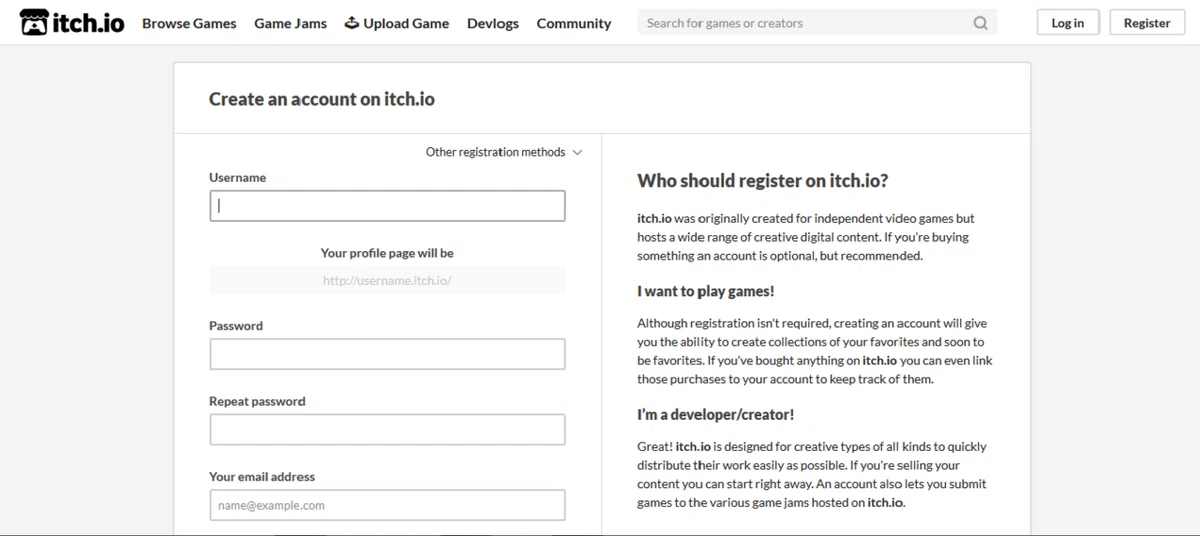Click the Upload Game joystick icon
The height and width of the screenshot is (536, 1200).
351,22
